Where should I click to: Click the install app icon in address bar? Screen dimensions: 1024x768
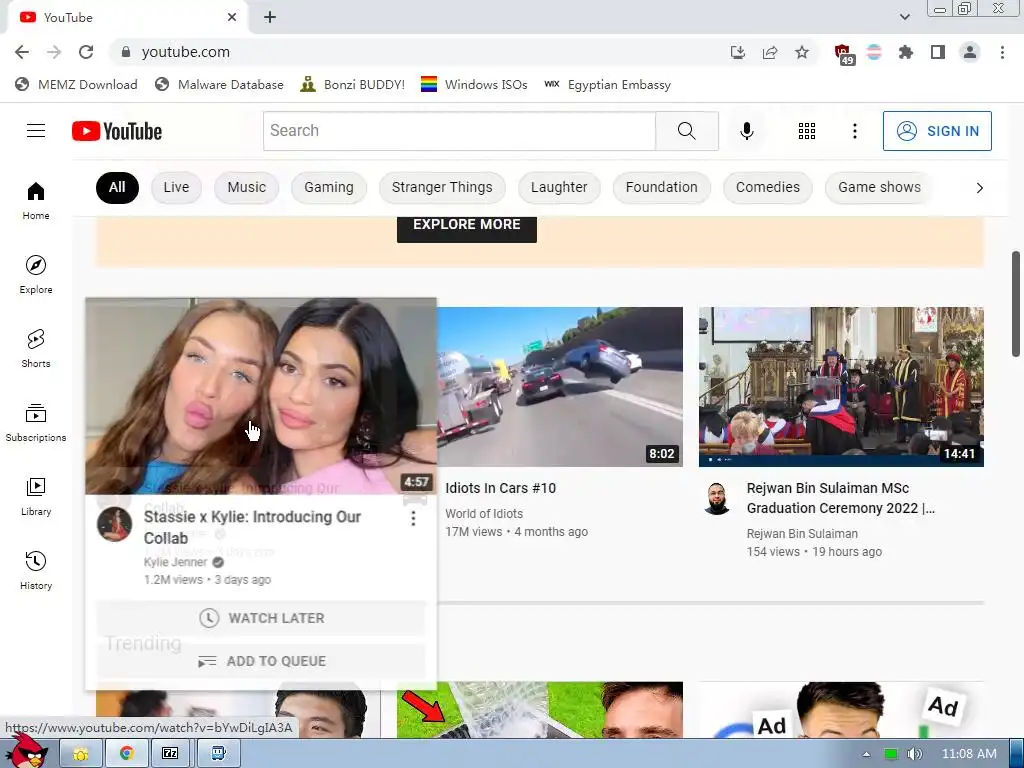(x=738, y=52)
